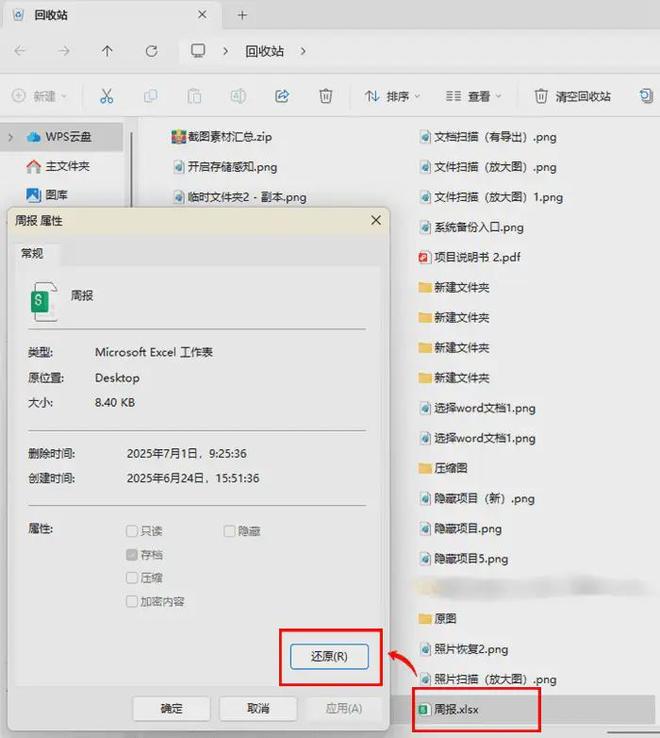This screenshot has width=660, height=738.
Task: Click the image icon of 照片恢复2.png
Action: [425, 649]
